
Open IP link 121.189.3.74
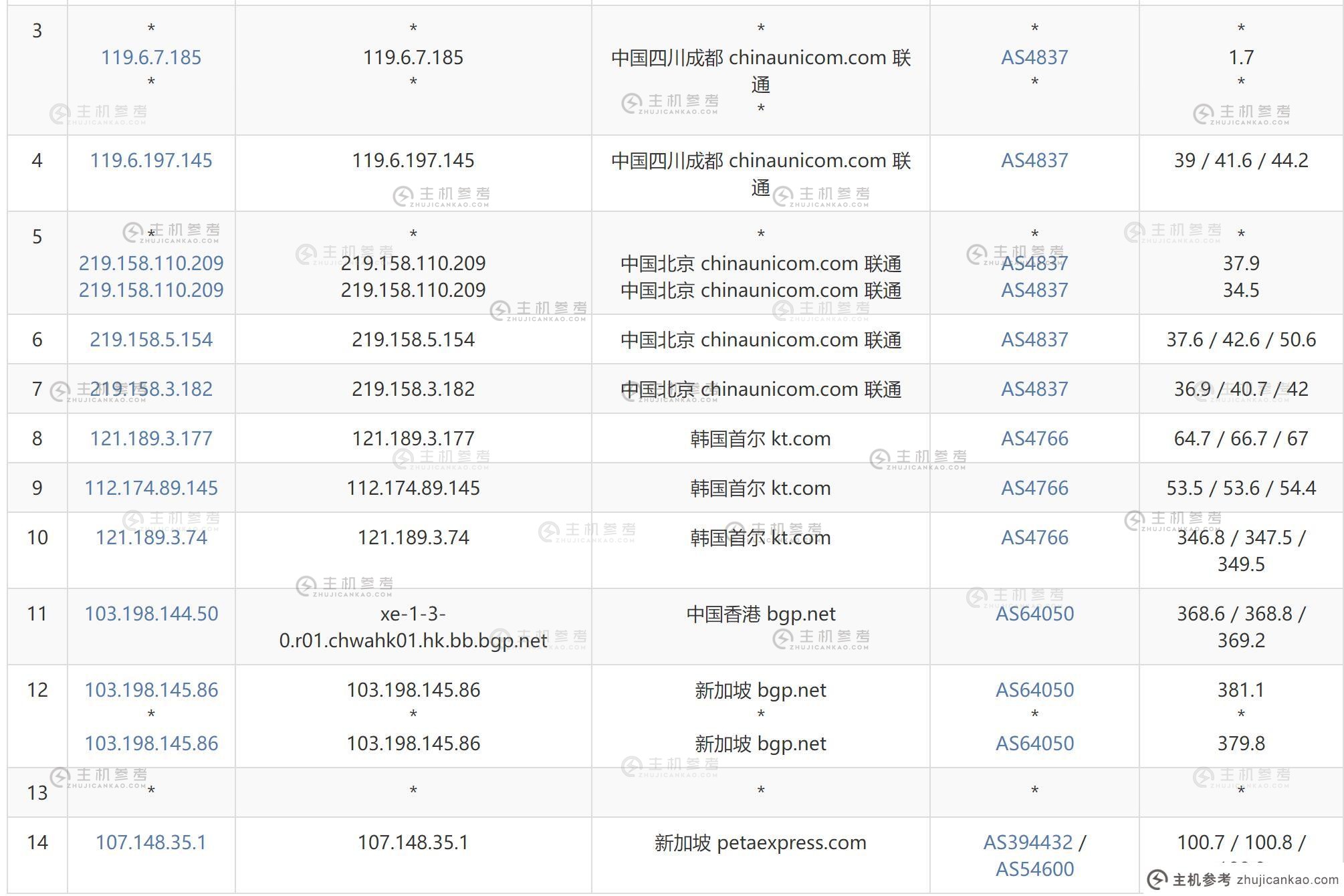(151, 538)
